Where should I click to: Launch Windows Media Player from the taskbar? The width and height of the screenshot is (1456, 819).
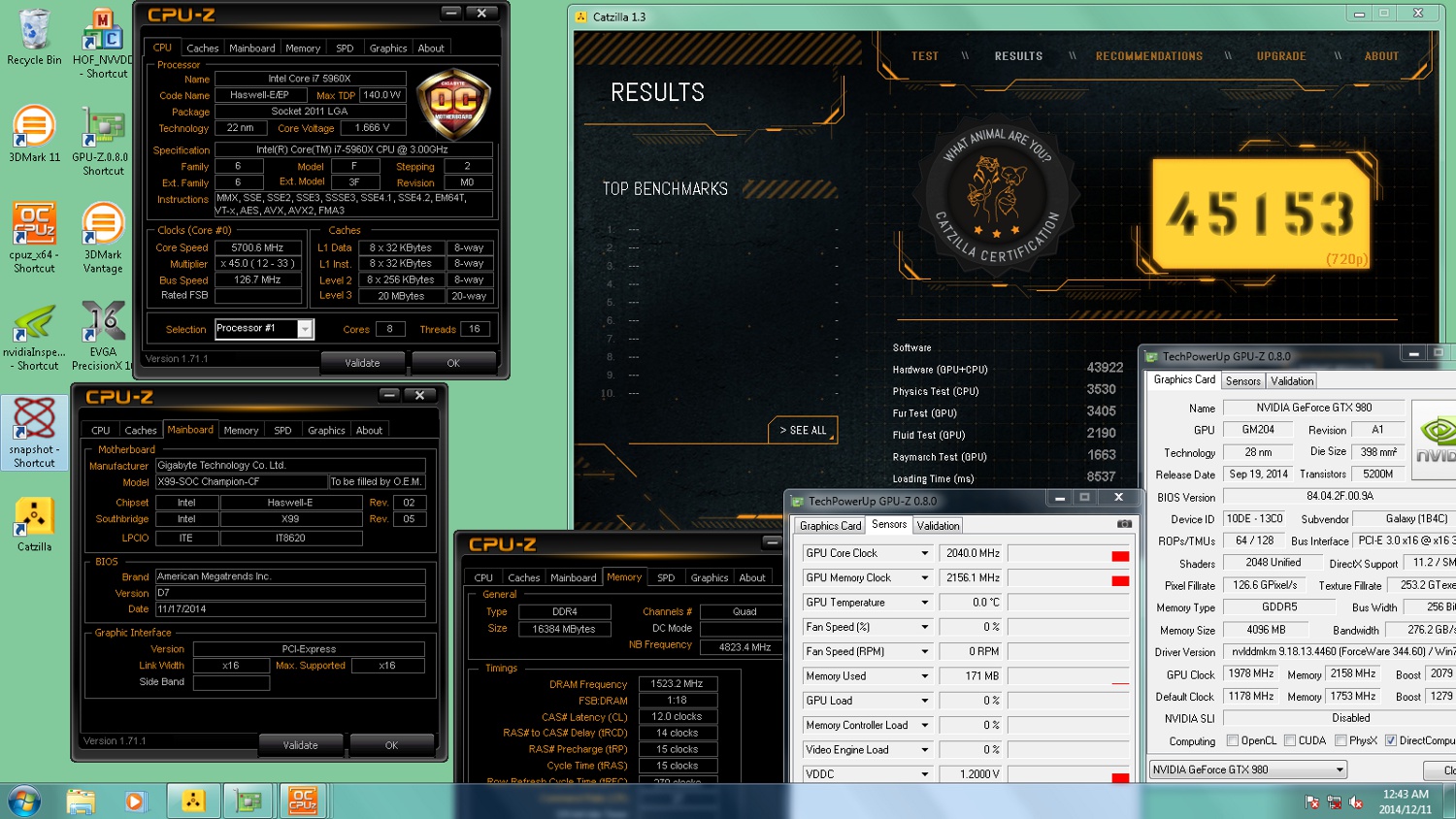pos(135,802)
